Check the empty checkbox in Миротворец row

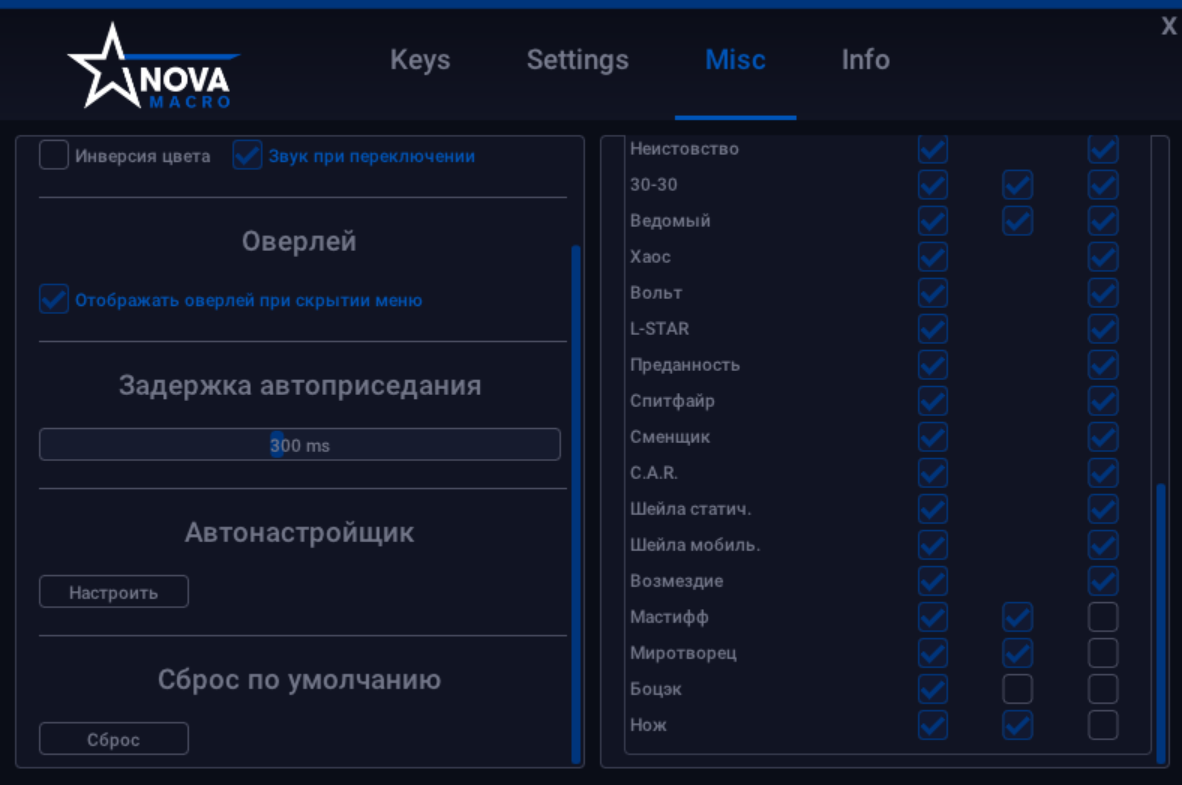pos(1103,653)
